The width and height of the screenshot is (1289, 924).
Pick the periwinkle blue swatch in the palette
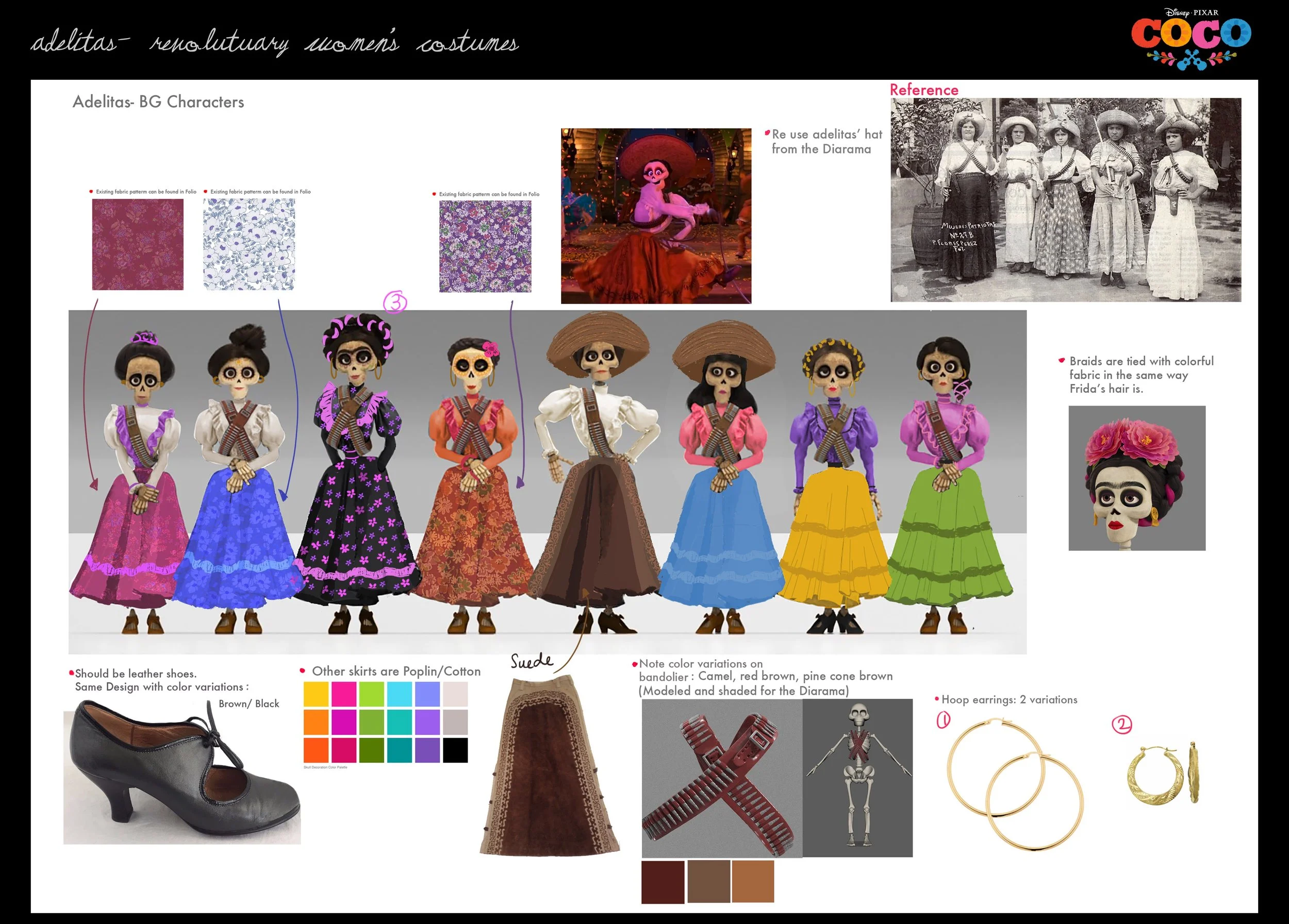427,694
